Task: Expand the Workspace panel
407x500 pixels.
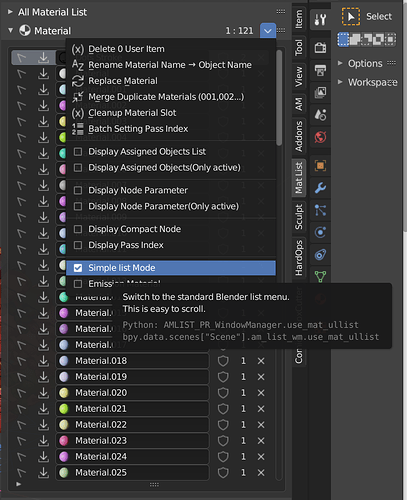Action: pyautogui.click(x=340, y=82)
